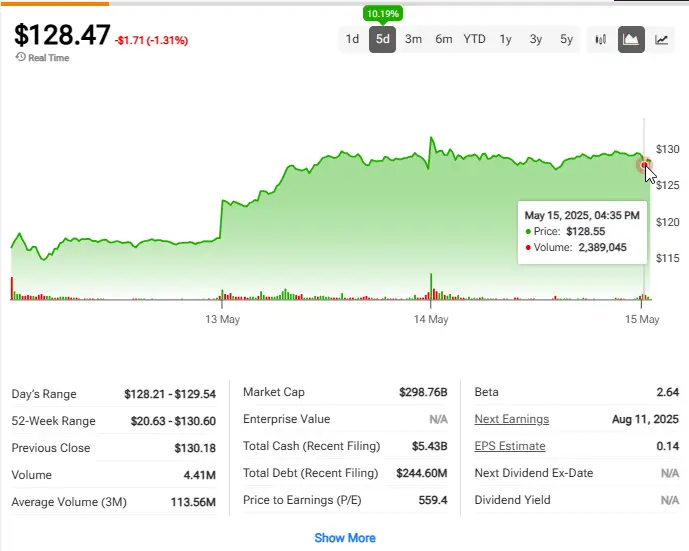Click Show More to expand stats

click(x=345, y=538)
